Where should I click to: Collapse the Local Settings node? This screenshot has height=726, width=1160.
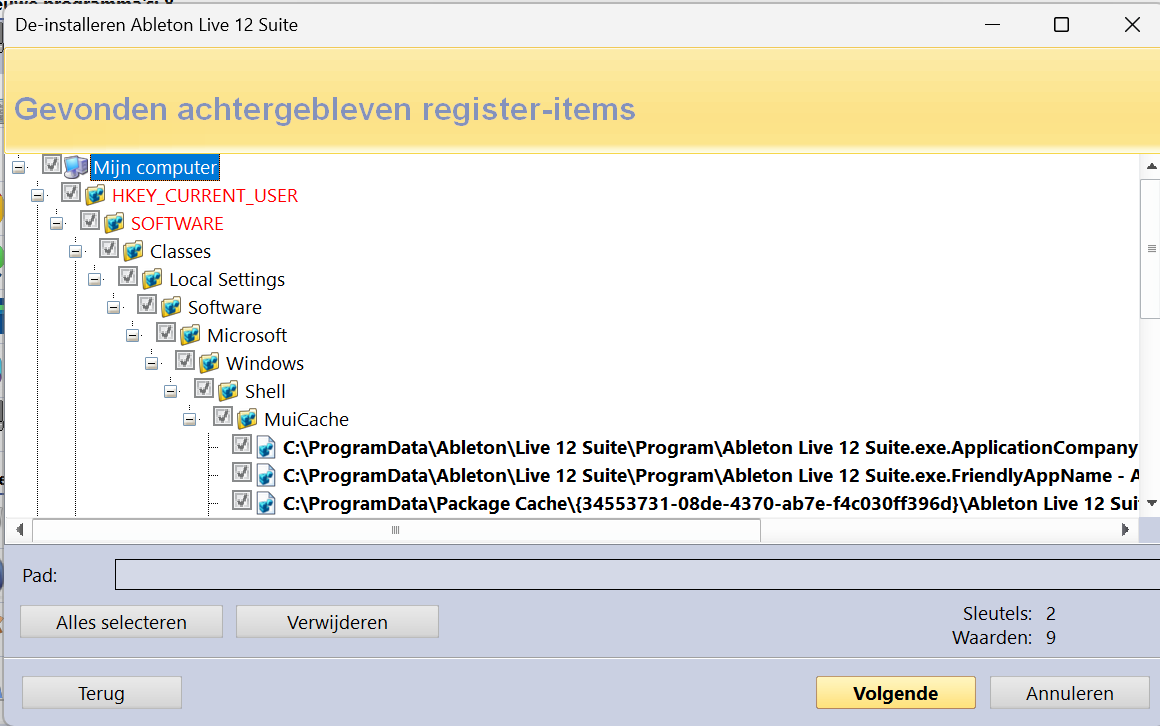point(95,280)
